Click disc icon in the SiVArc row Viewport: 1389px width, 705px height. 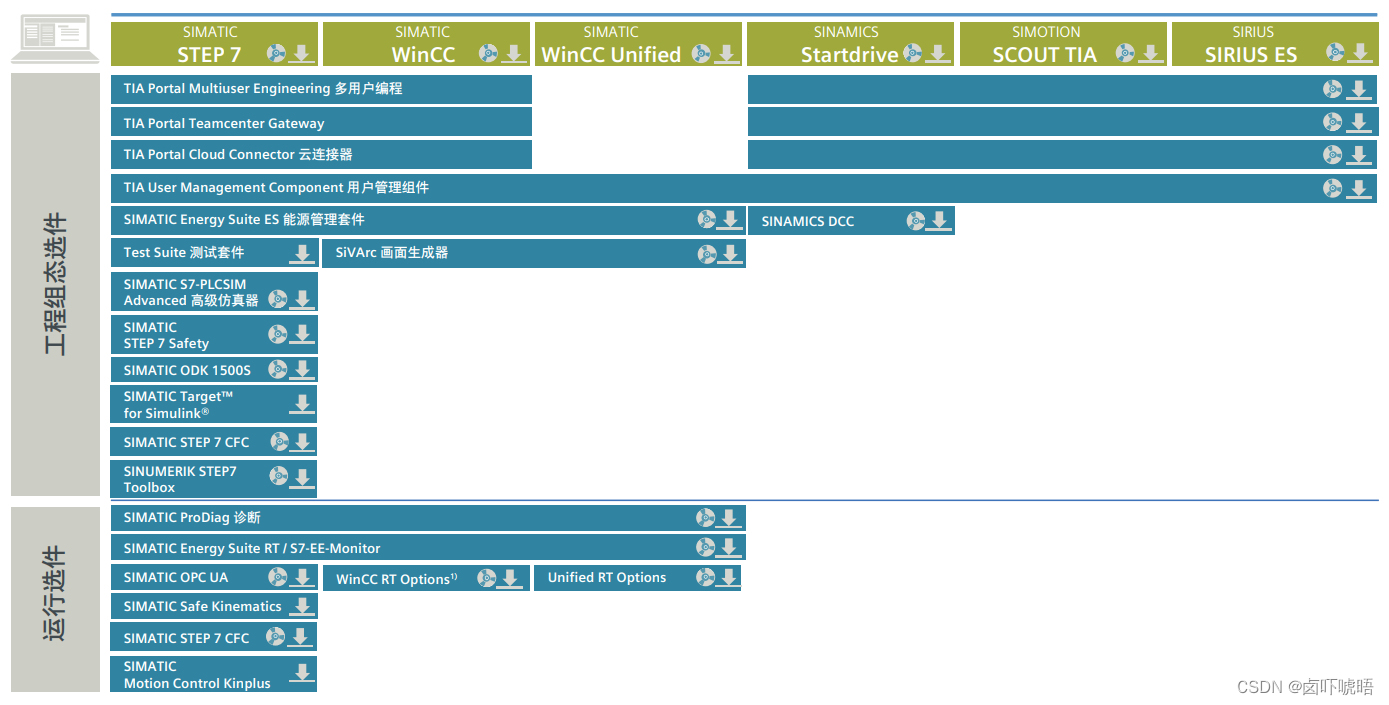[x=707, y=254]
